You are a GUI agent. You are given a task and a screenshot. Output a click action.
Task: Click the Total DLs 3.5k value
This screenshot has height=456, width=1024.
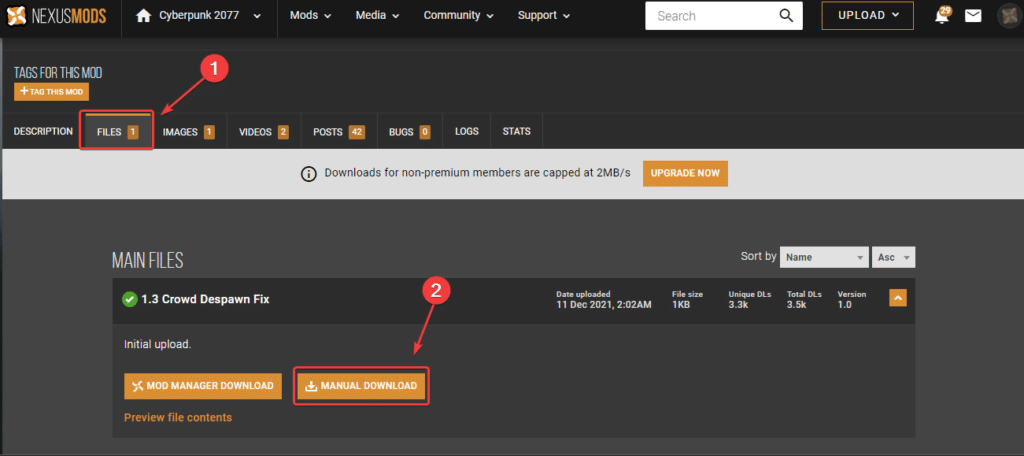coord(799,304)
